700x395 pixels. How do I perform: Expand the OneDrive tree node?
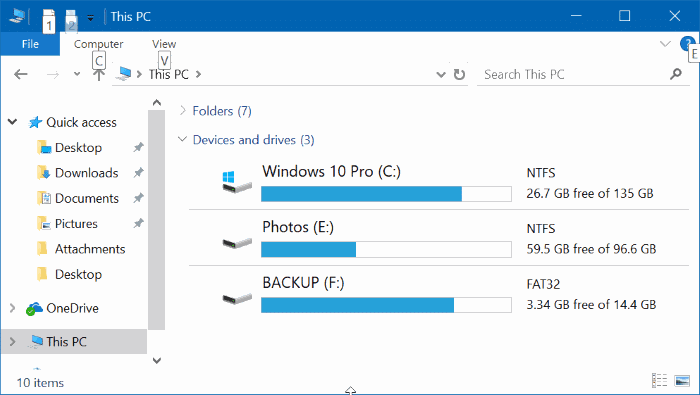pos(12,308)
